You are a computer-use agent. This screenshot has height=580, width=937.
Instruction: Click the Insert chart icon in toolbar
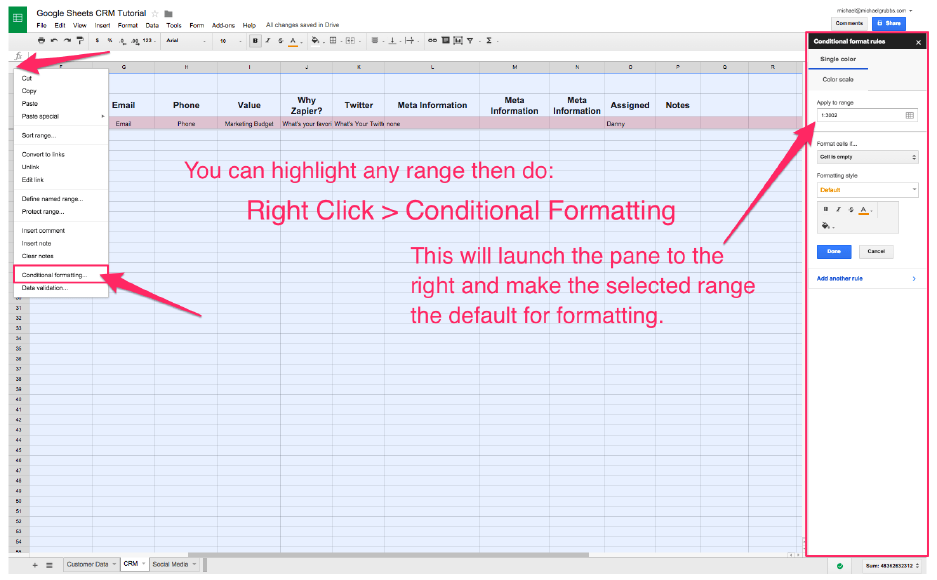[x=458, y=41]
